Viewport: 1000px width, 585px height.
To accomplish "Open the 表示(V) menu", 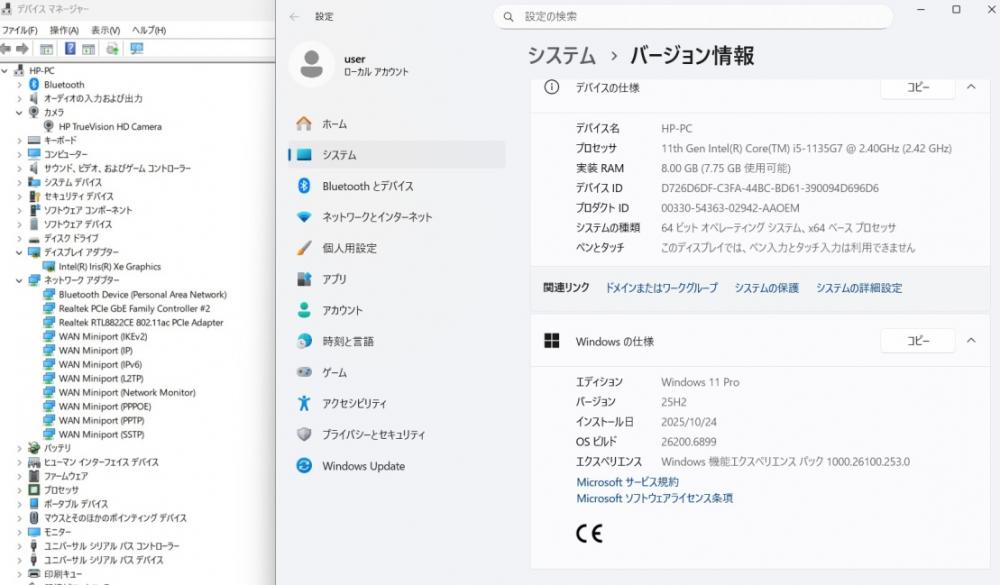I will [105, 30].
